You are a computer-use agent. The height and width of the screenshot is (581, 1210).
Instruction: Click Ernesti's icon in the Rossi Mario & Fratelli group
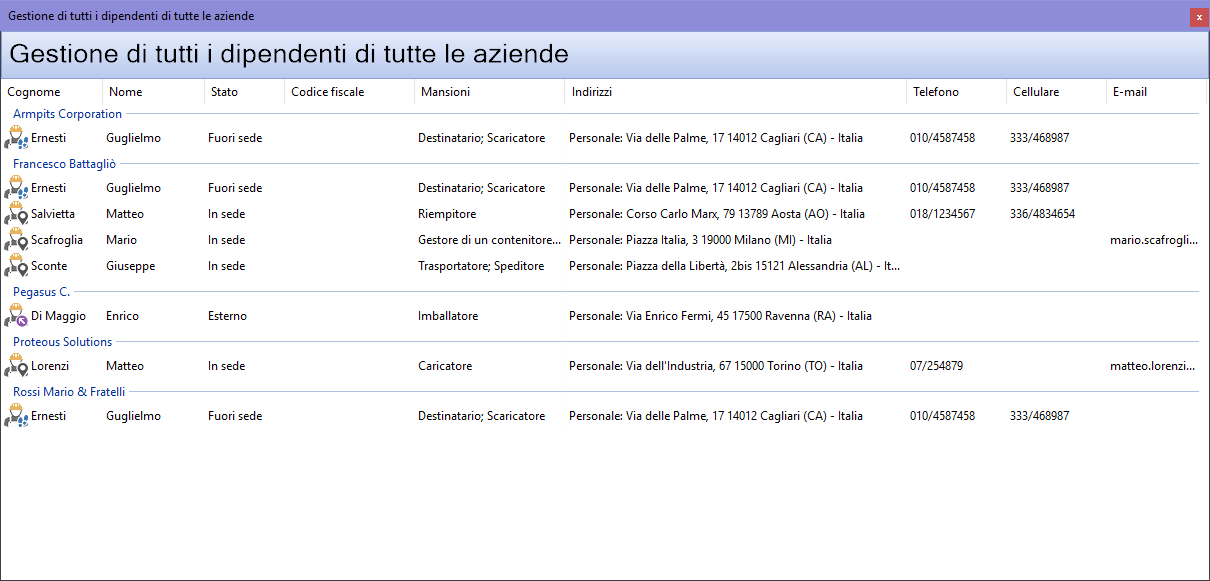tap(16, 416)
